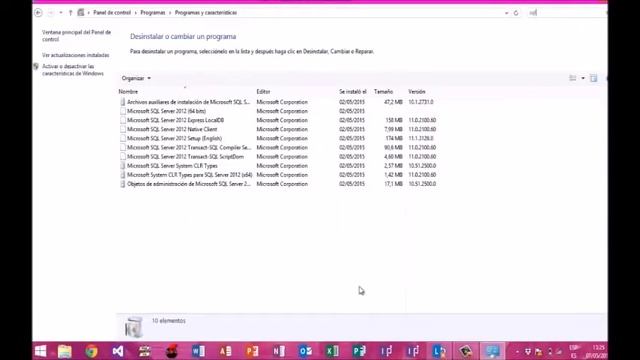Select Objetos de administración de SQL Server
This screenshot has height=360, width=640.
click(278, 184)
